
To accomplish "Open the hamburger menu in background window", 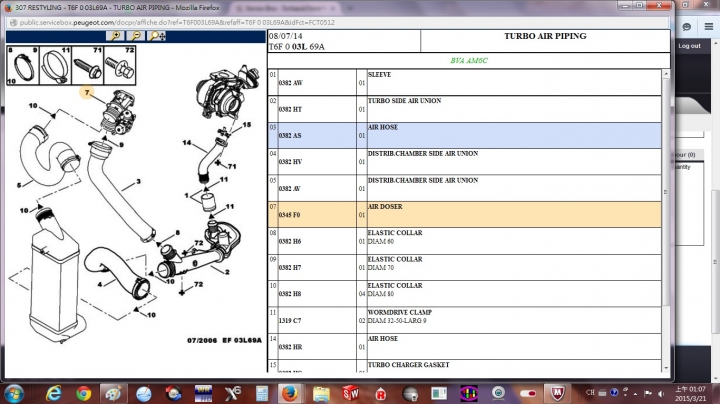I will point(709,27).
